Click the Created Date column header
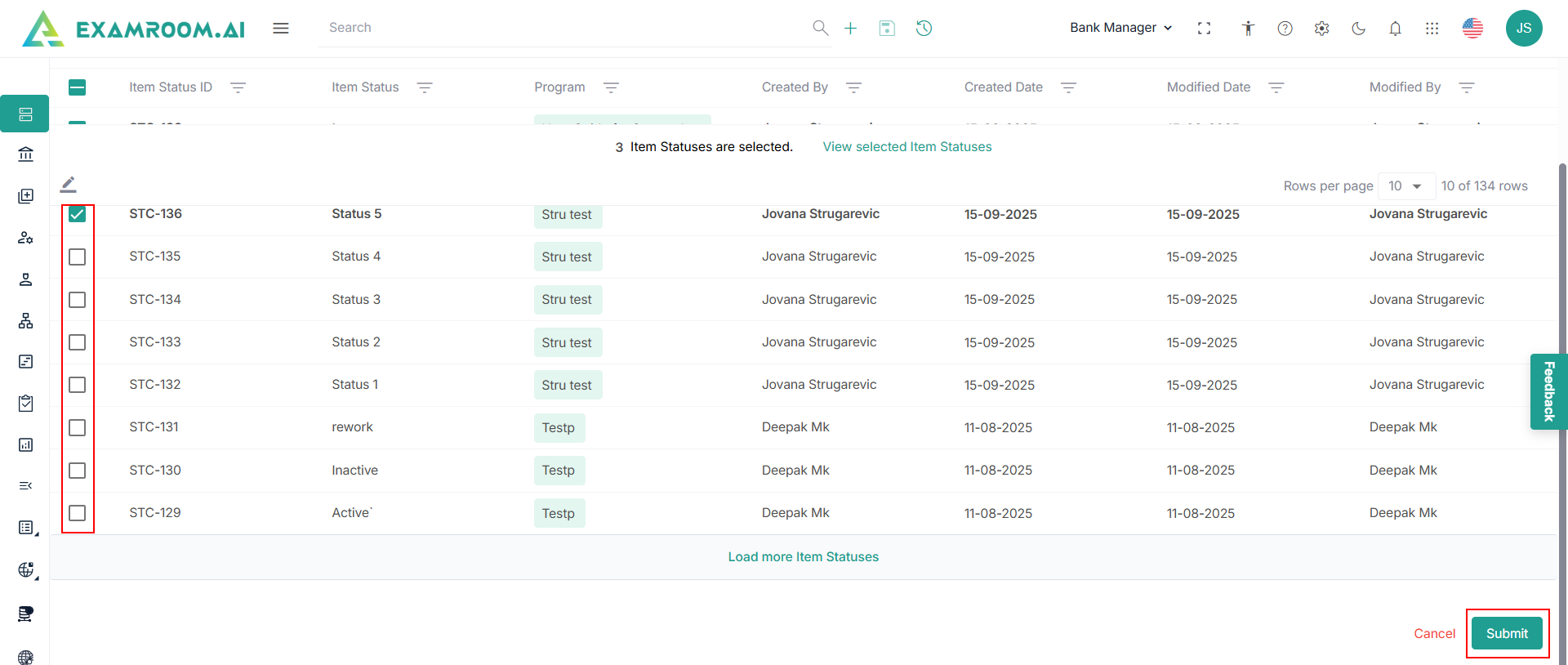 (1004, 87)
